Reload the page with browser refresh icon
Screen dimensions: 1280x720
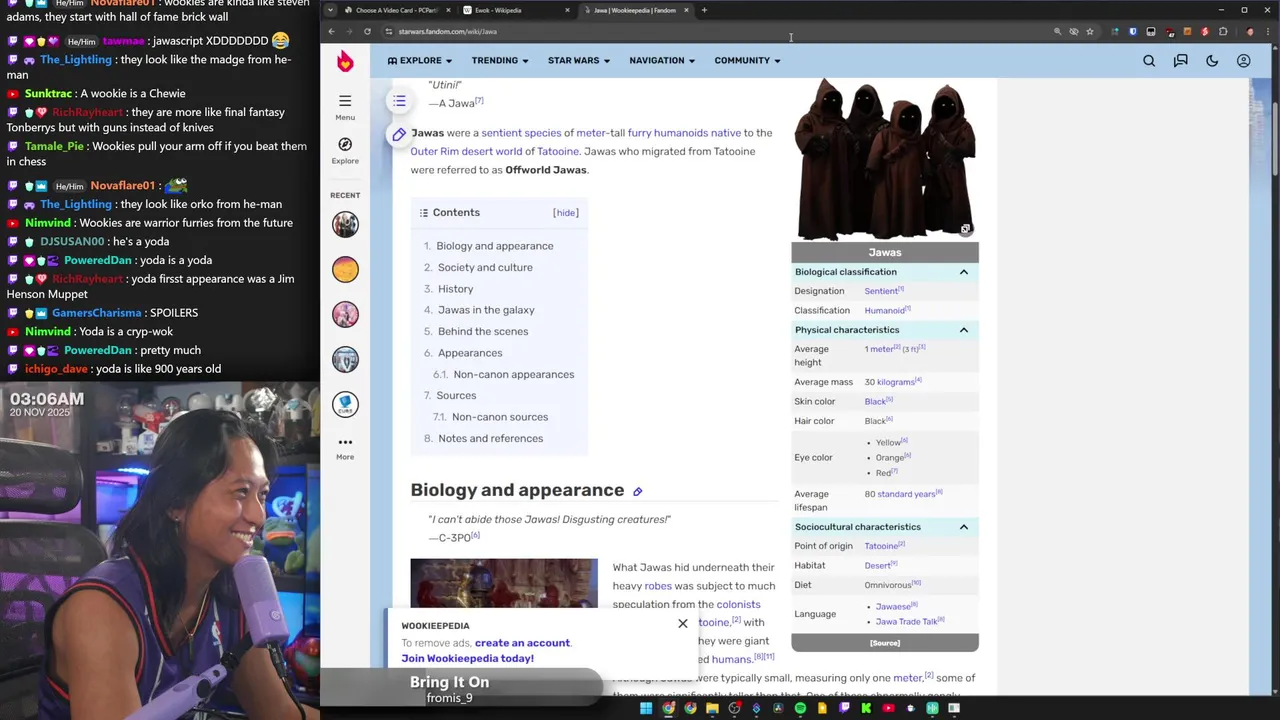pyautogui.click(x=367, y=31)
